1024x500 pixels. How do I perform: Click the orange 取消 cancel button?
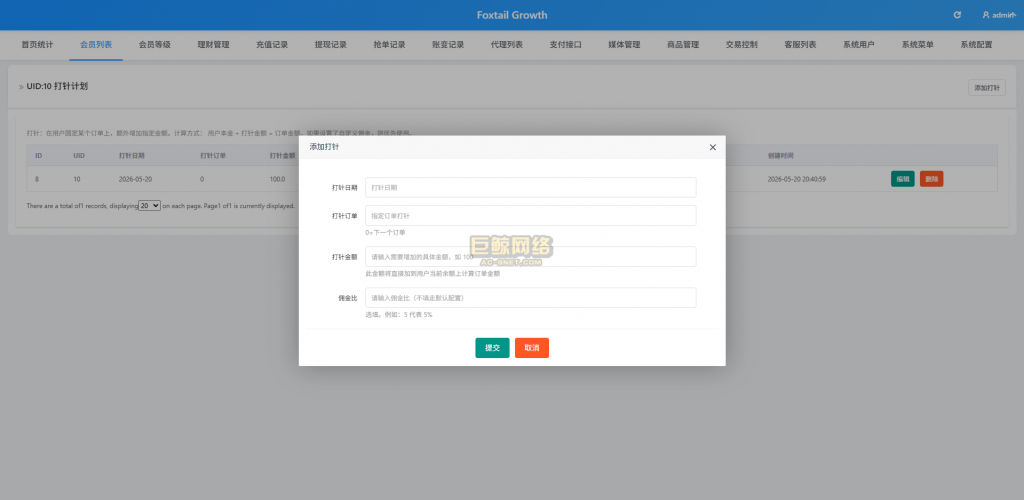point(532,348)
